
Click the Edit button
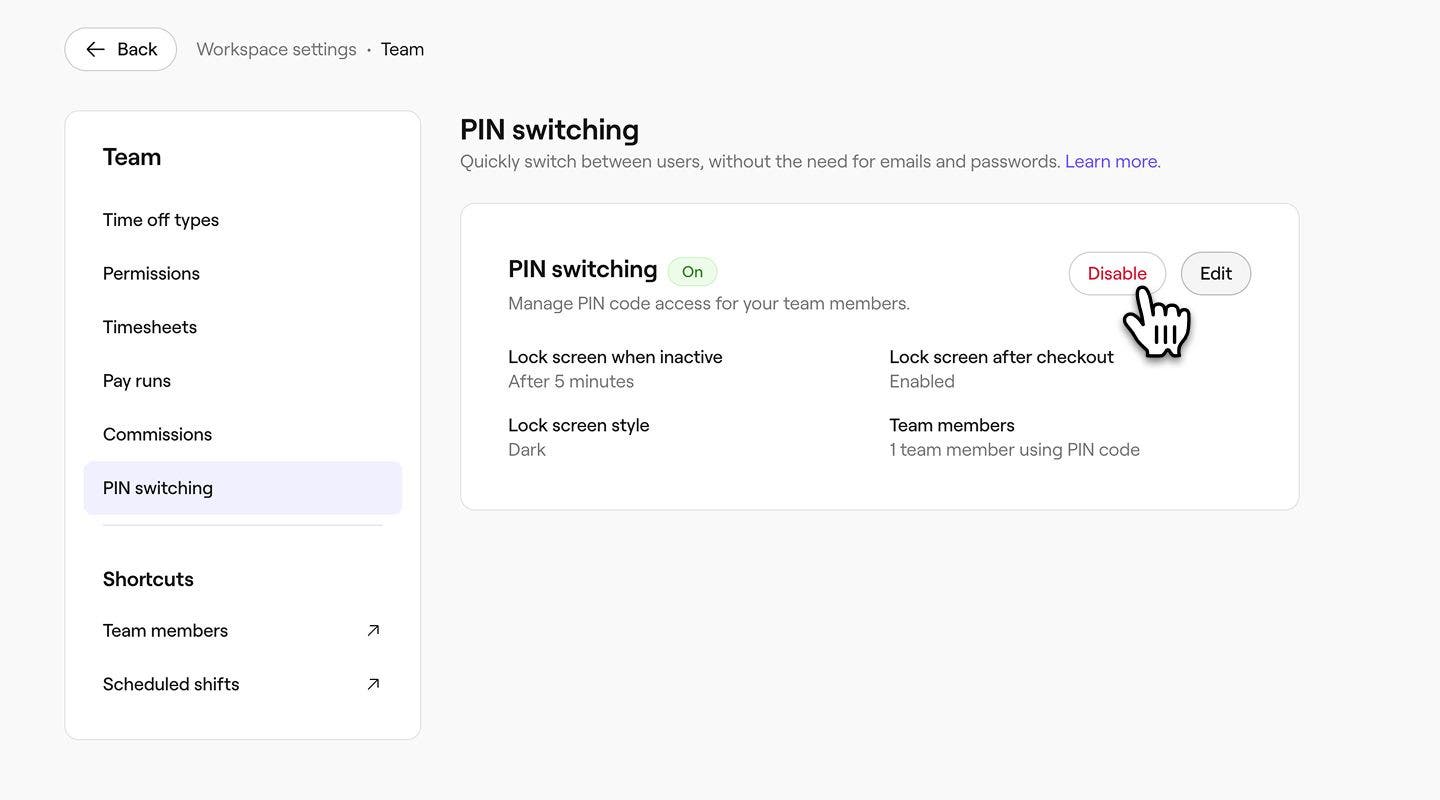(x=1215, y=274)
